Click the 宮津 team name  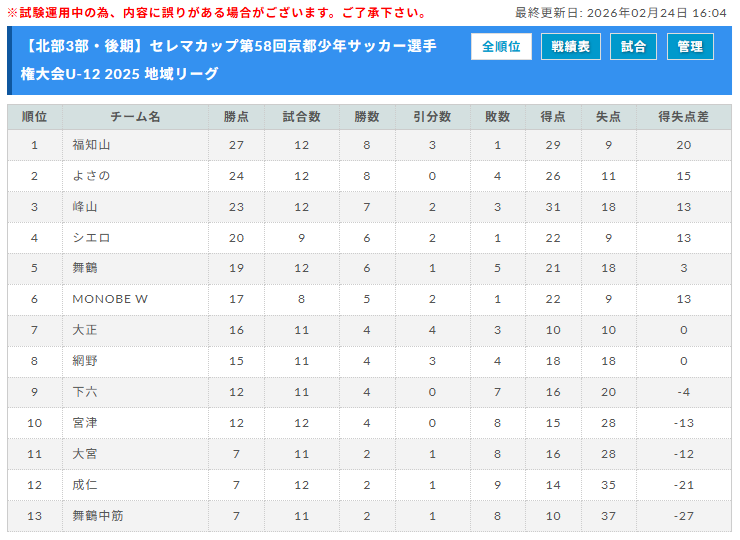pos(85,423)
